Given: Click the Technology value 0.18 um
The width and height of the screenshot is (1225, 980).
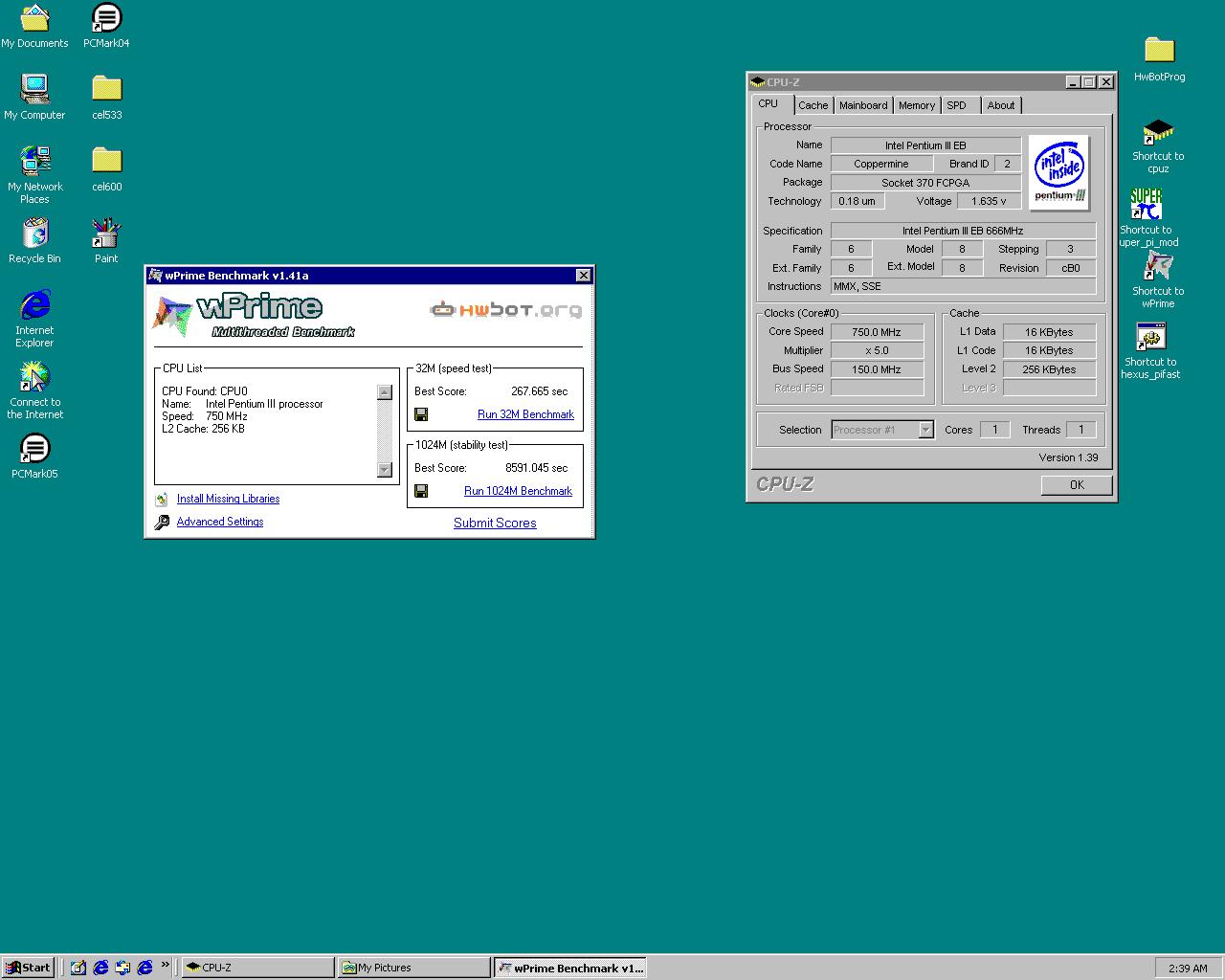Looking at the screenshot, I should click(857, 201).
